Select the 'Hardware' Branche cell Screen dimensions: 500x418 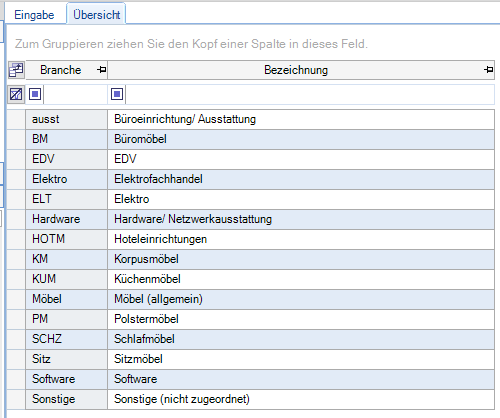tap(67, 219)
